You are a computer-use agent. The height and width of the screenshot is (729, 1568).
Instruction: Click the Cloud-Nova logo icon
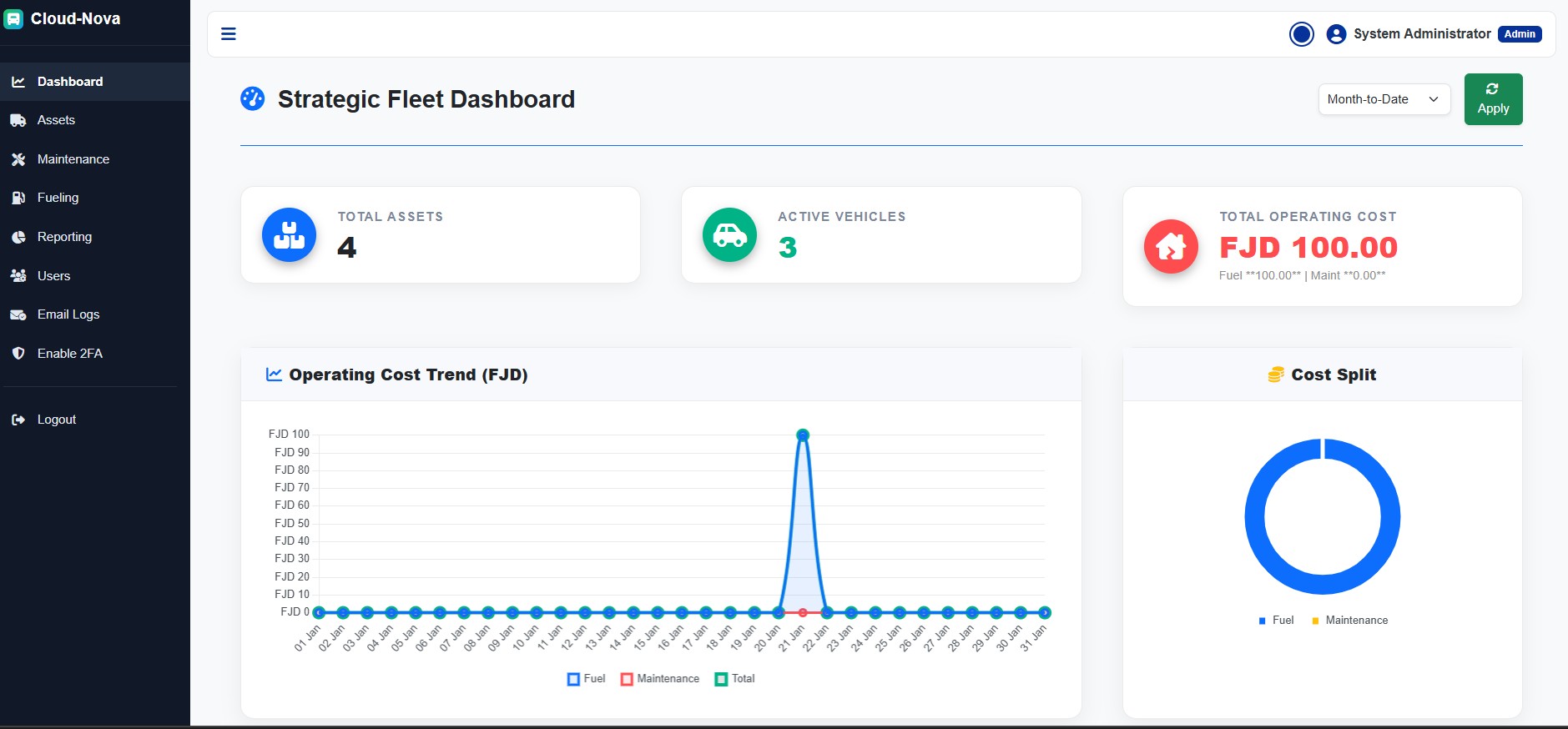13,19
